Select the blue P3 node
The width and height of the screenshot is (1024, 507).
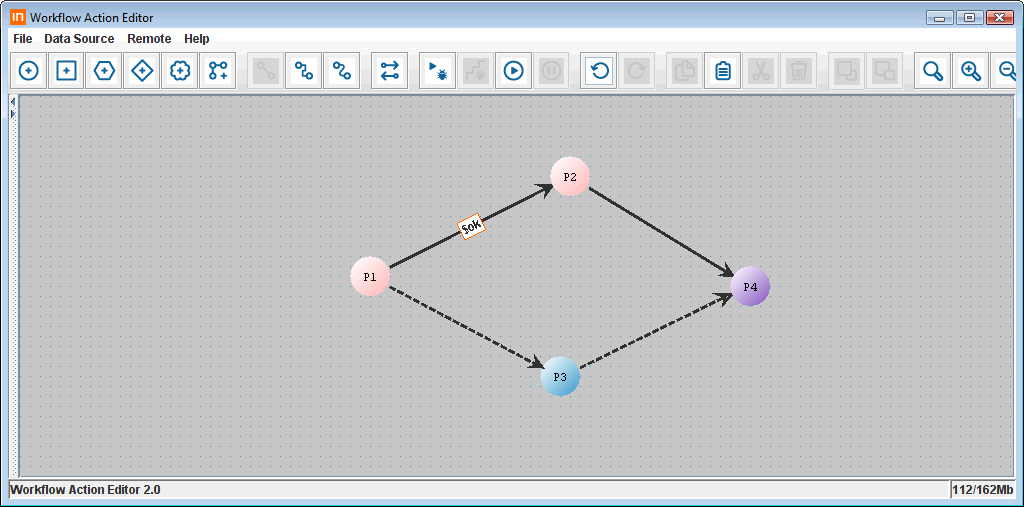[560, 376]
